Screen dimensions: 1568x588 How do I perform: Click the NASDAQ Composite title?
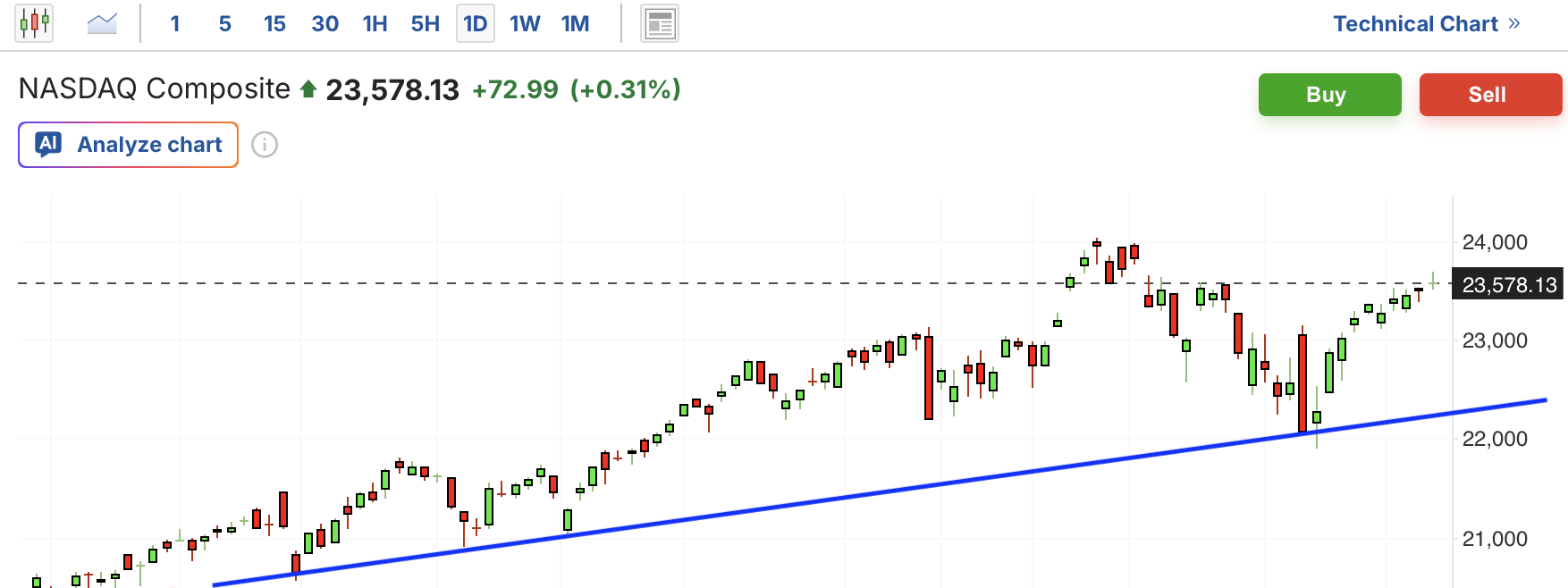point(155,88)
